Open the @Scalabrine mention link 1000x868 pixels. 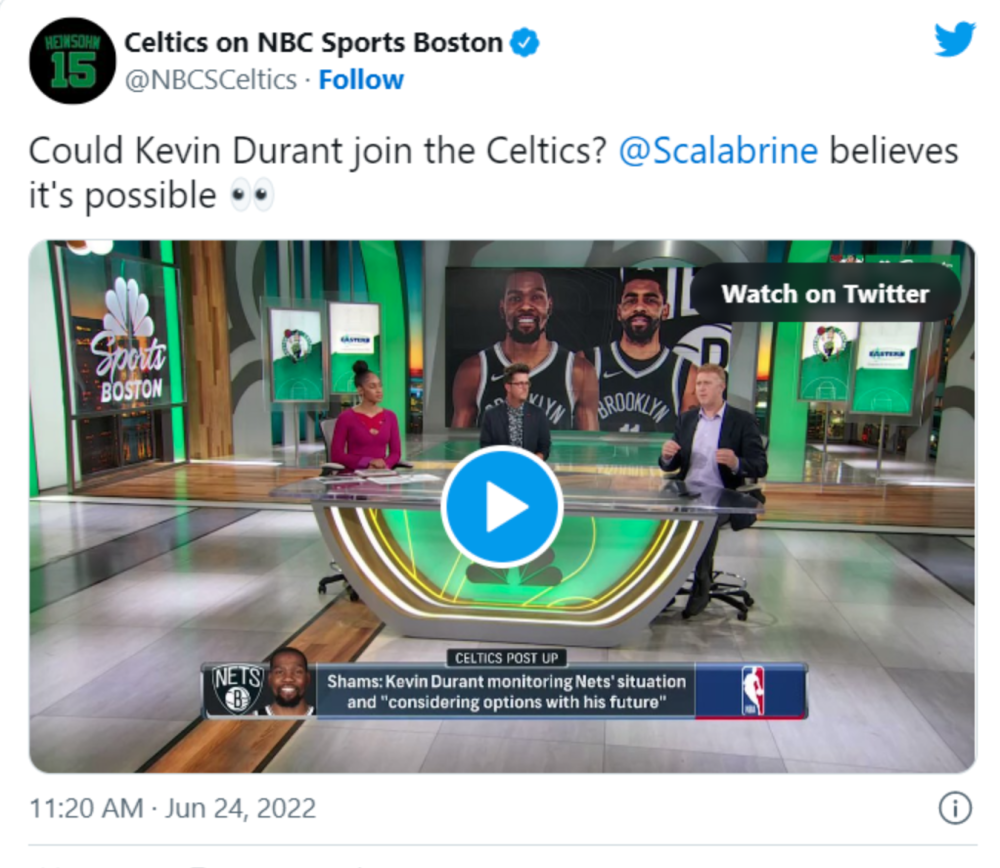click(x=719, y=151)
